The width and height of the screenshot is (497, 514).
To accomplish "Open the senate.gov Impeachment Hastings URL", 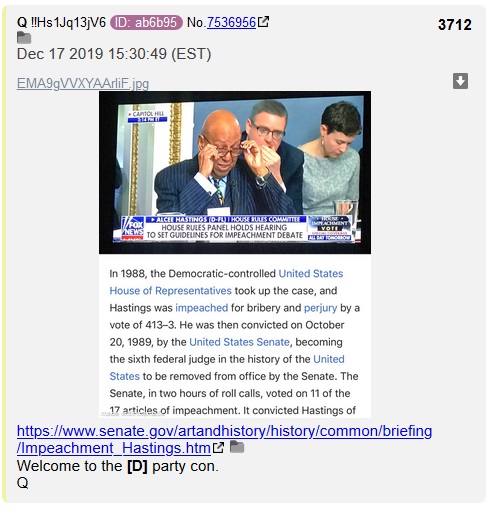I will click(x=224, y=439).
